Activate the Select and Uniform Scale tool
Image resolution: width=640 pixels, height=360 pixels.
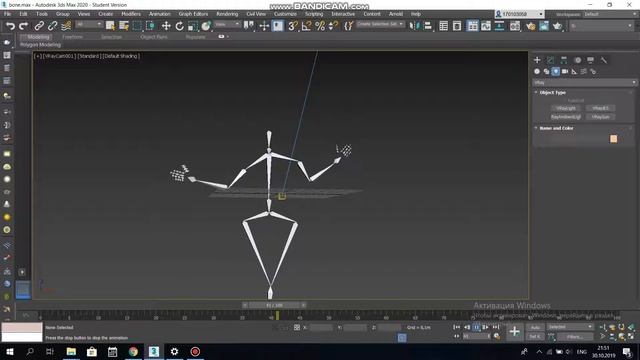(x=193, y=26)
